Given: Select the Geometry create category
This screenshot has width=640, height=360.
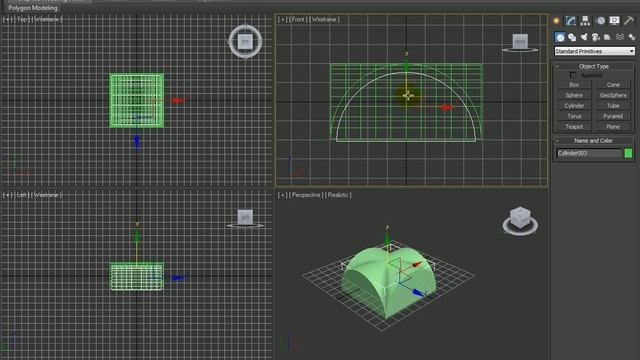Looking at the screenshot, I should [560, 37].
